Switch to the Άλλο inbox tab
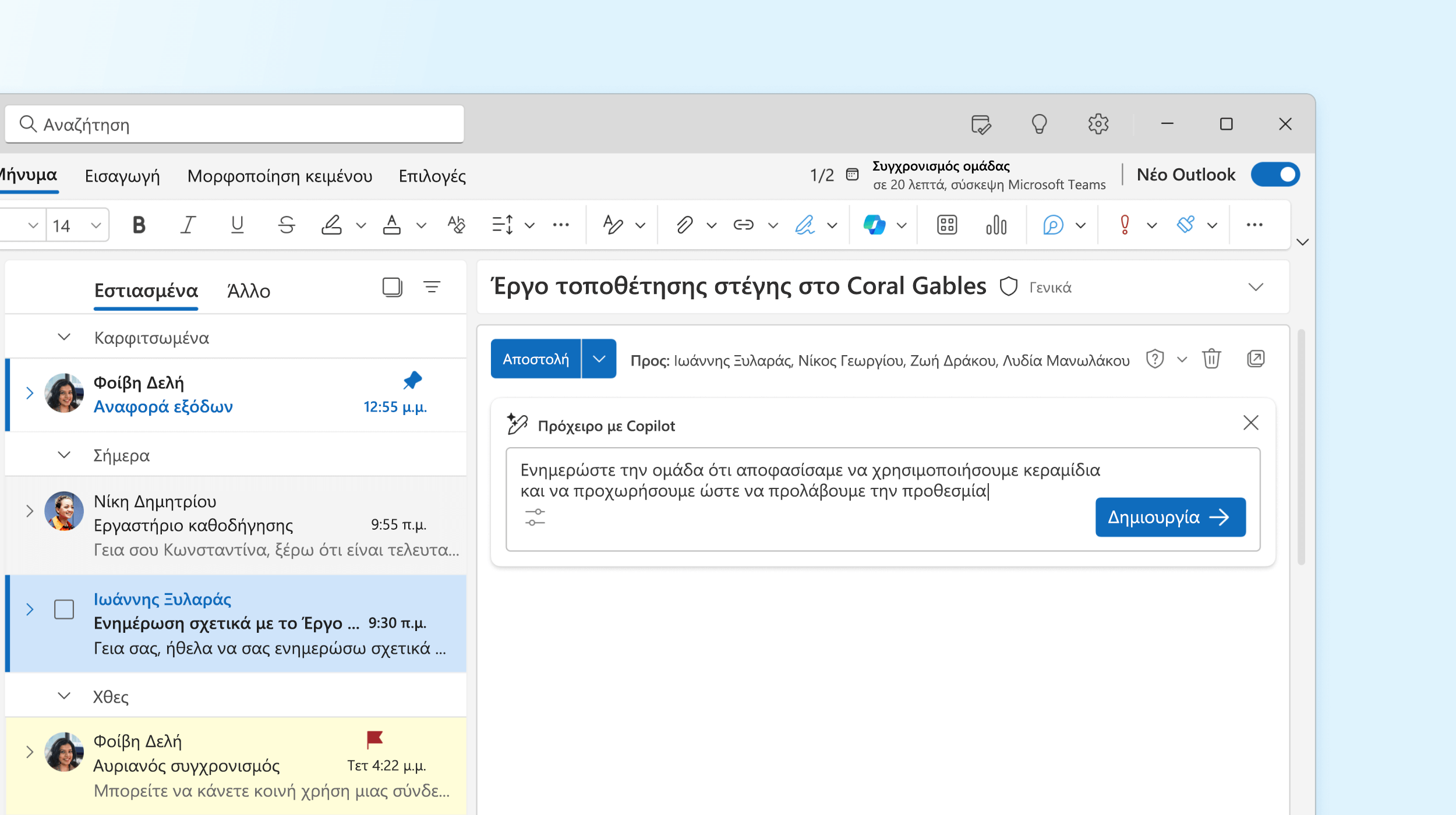Screen dimensions: 1456x815 click(x=249, y=290)
